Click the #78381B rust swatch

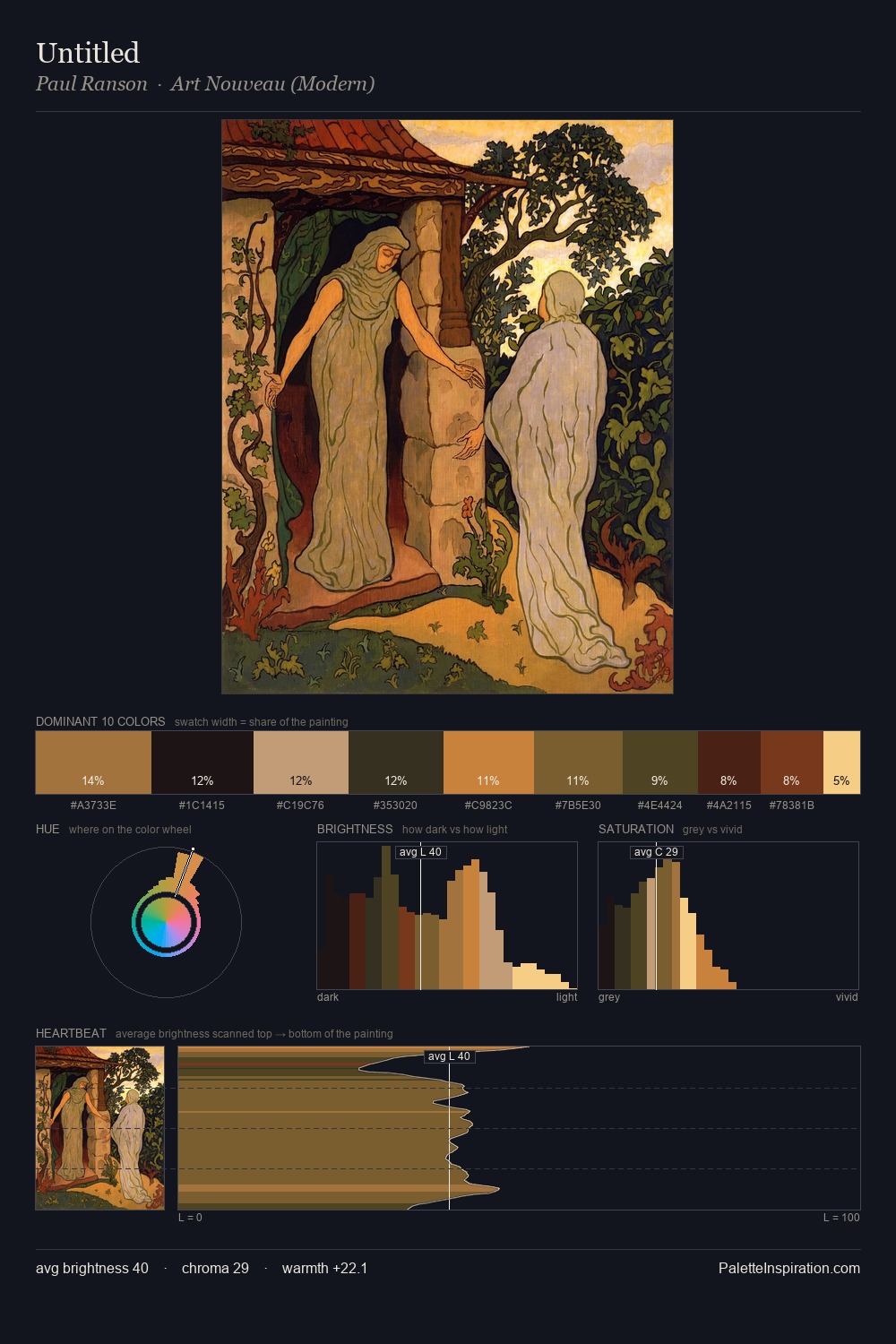[792, 762]
